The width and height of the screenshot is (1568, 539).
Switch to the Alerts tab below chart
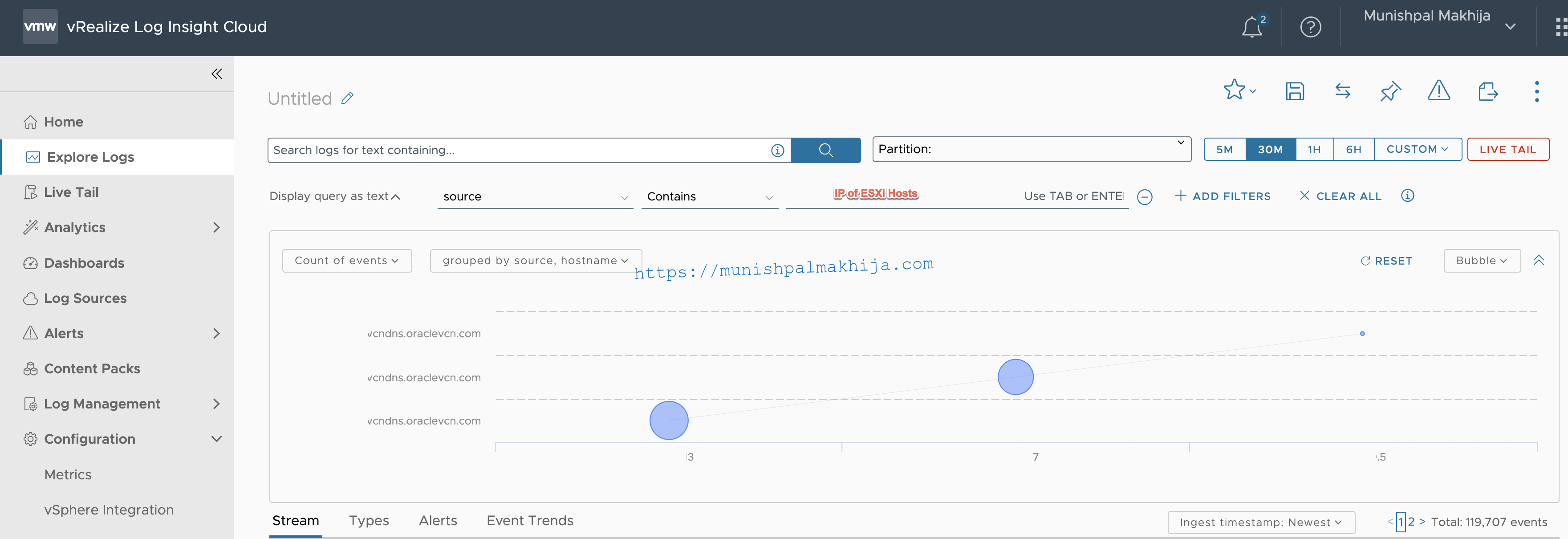(438, 521)
